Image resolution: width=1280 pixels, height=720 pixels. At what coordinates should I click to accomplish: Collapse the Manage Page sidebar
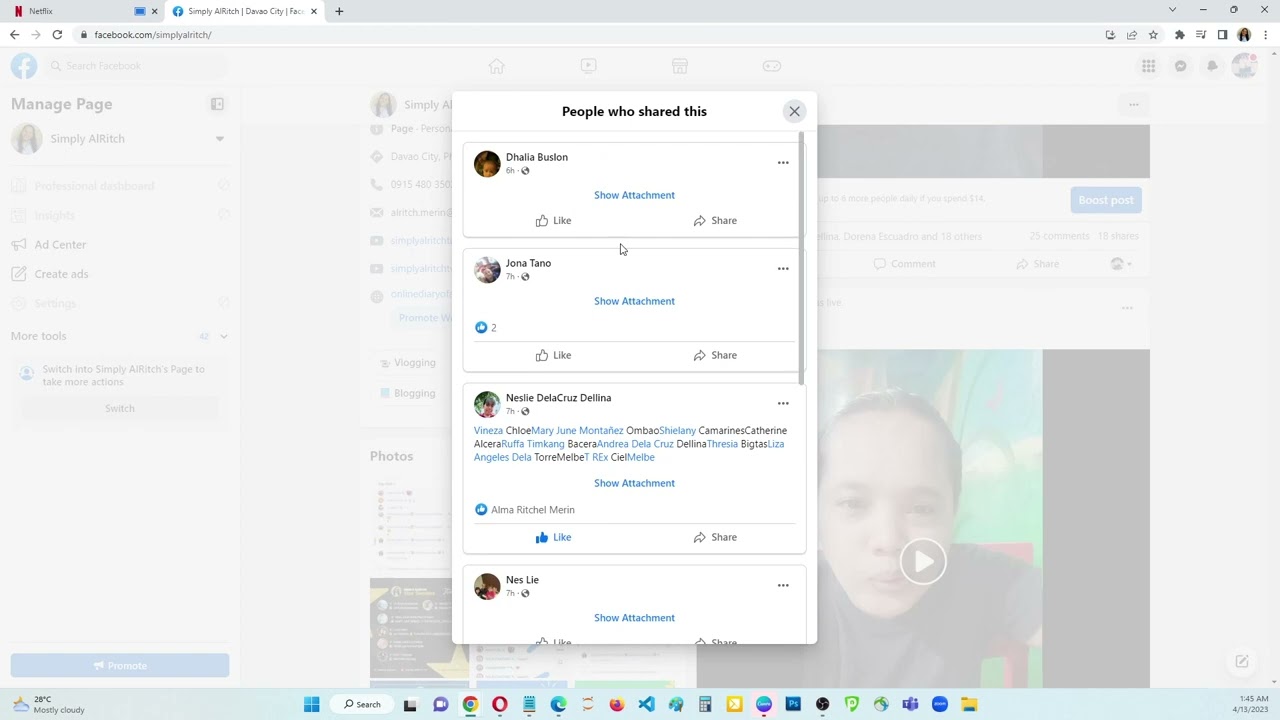217,104
